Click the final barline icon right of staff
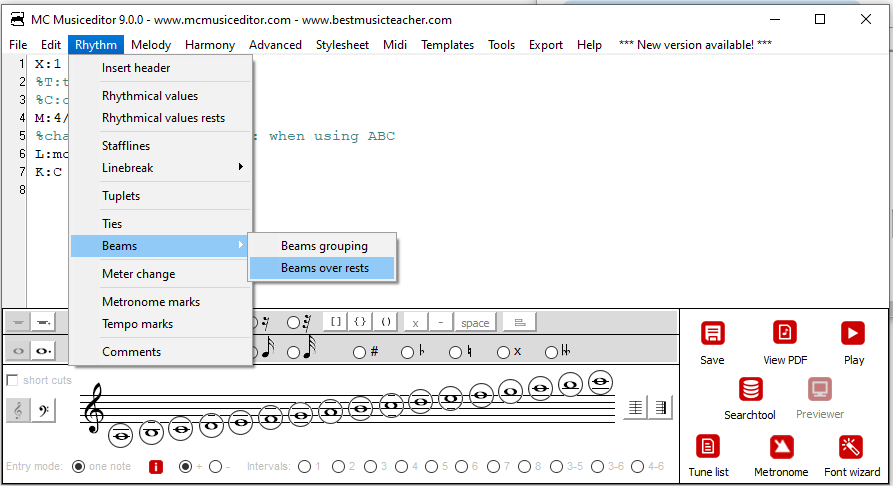This screenshot has height=486, width=893. click(x=661, y=407)
